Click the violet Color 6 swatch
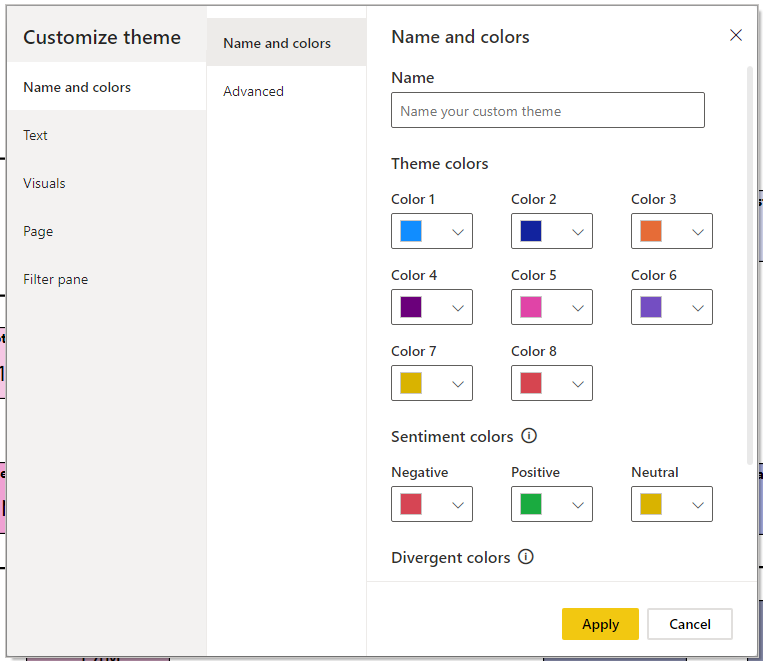Screen dimensions: 763x661 651,307
